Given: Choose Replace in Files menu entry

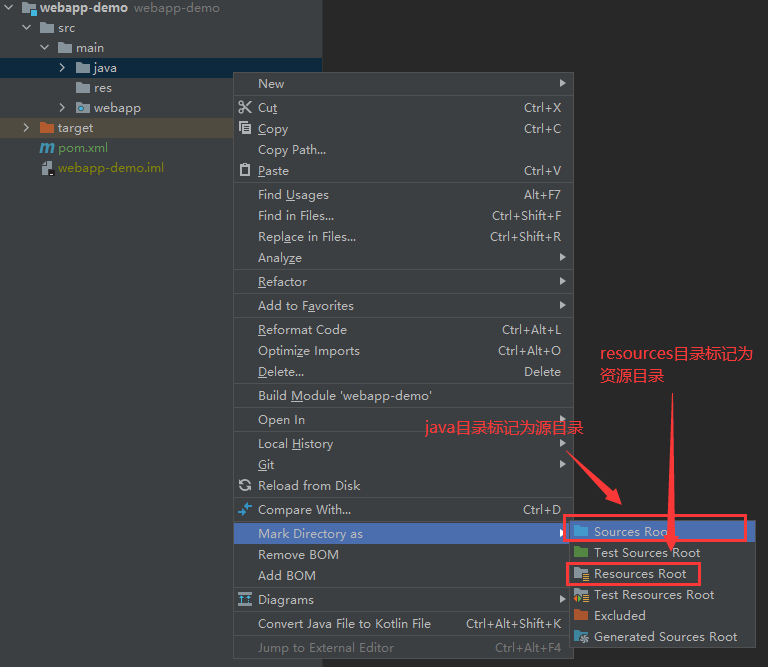Looking at the screenshot, I should point(404,237).
